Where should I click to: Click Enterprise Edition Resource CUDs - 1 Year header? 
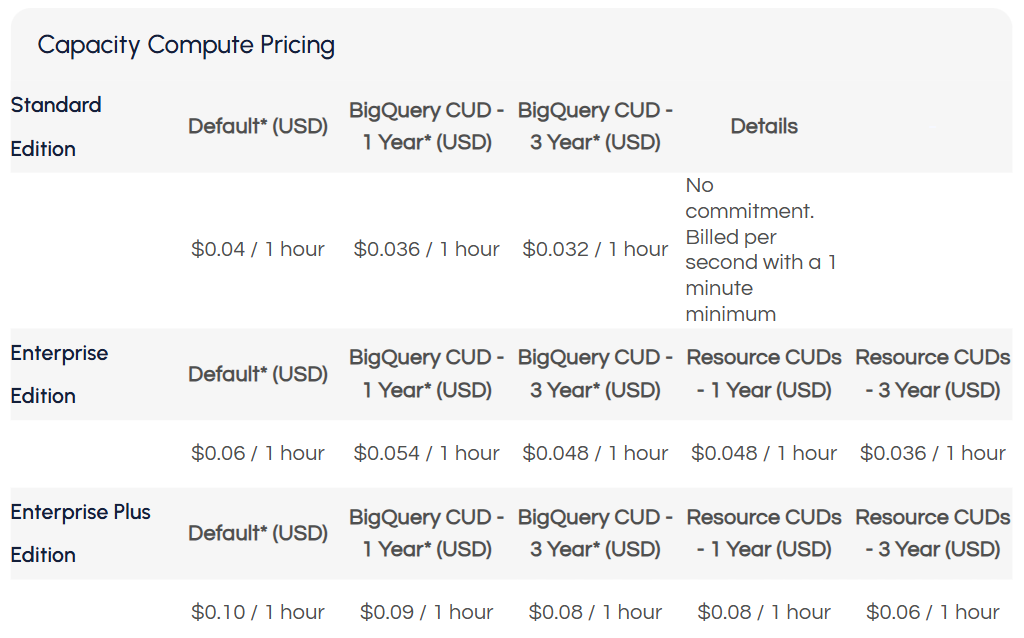coord(764,374)
